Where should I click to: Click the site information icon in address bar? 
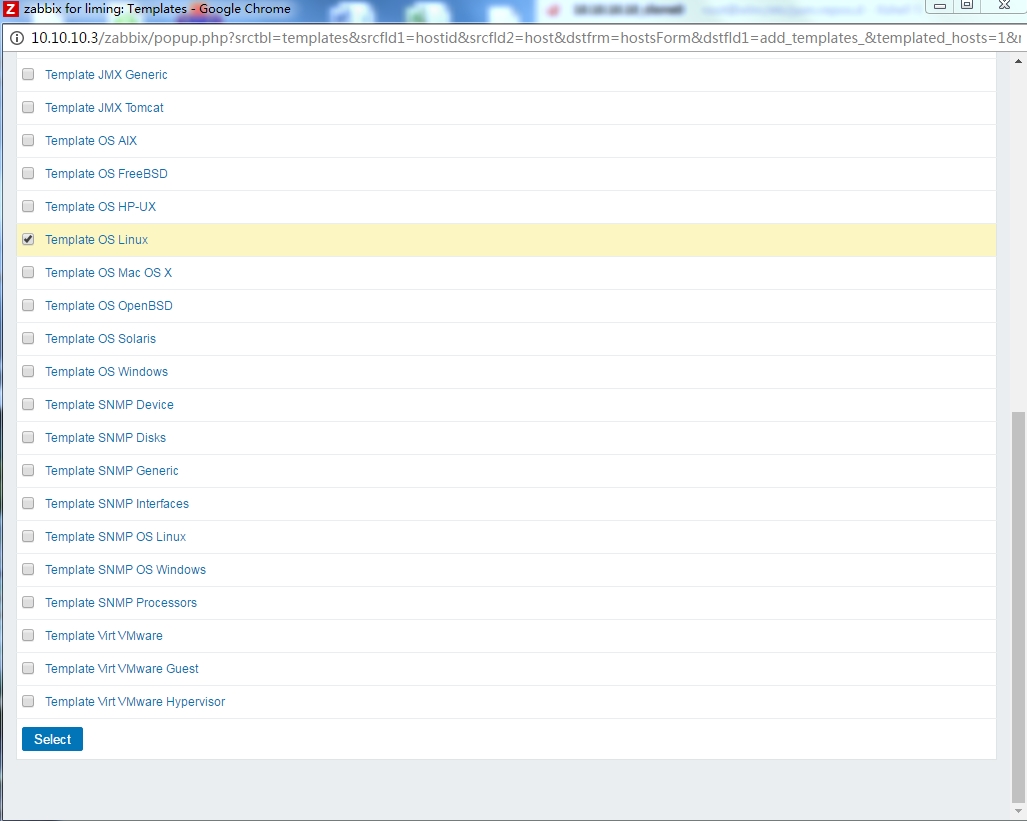click(x=17, y=38)
